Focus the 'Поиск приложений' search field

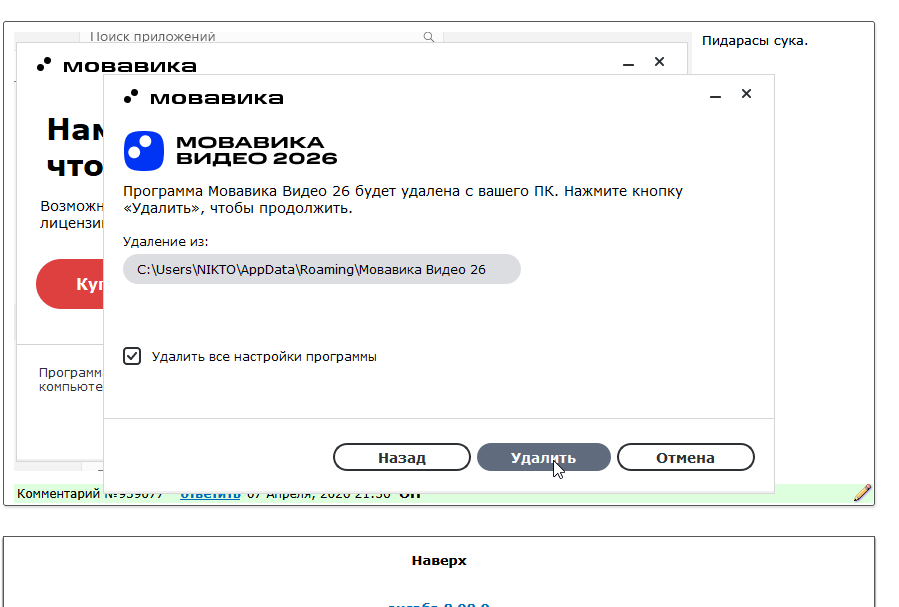tap(250, 37)
